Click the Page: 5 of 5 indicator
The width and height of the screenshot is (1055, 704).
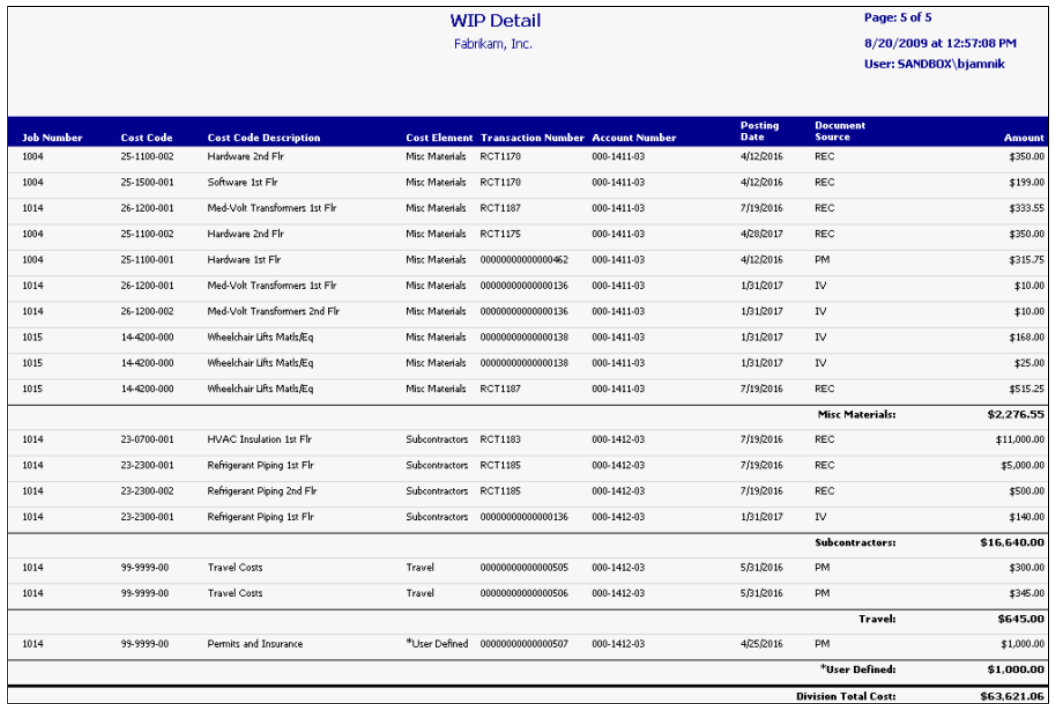point(899,17)
